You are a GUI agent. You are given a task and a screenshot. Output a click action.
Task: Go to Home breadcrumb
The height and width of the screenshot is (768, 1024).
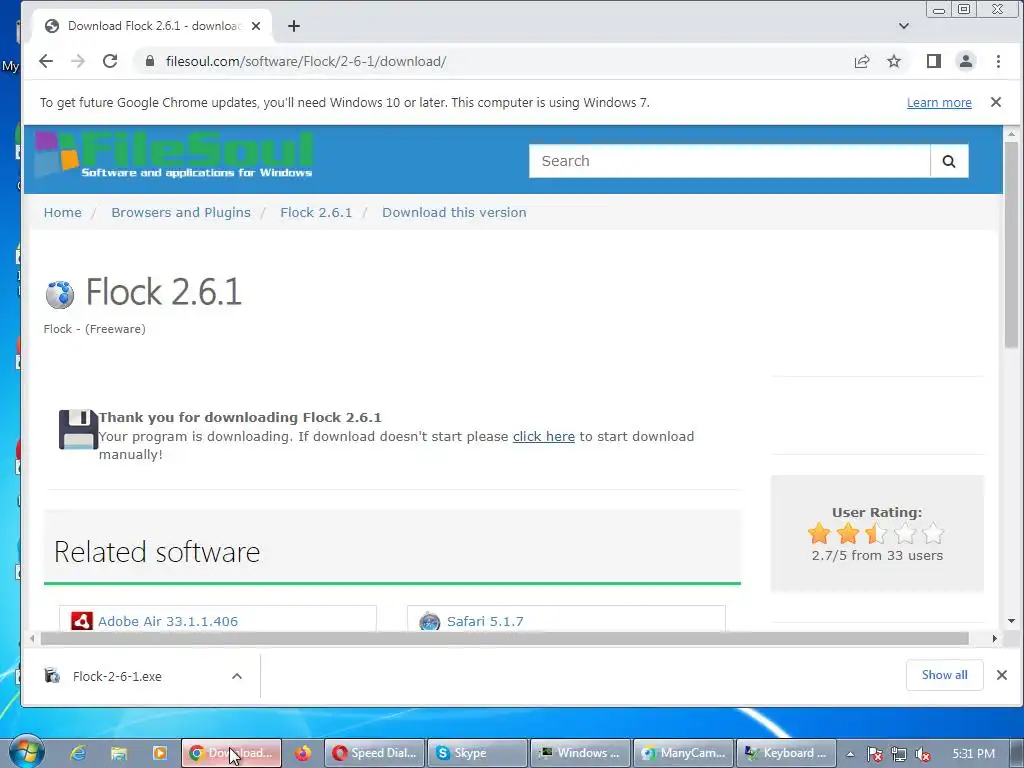click(63, 212)
